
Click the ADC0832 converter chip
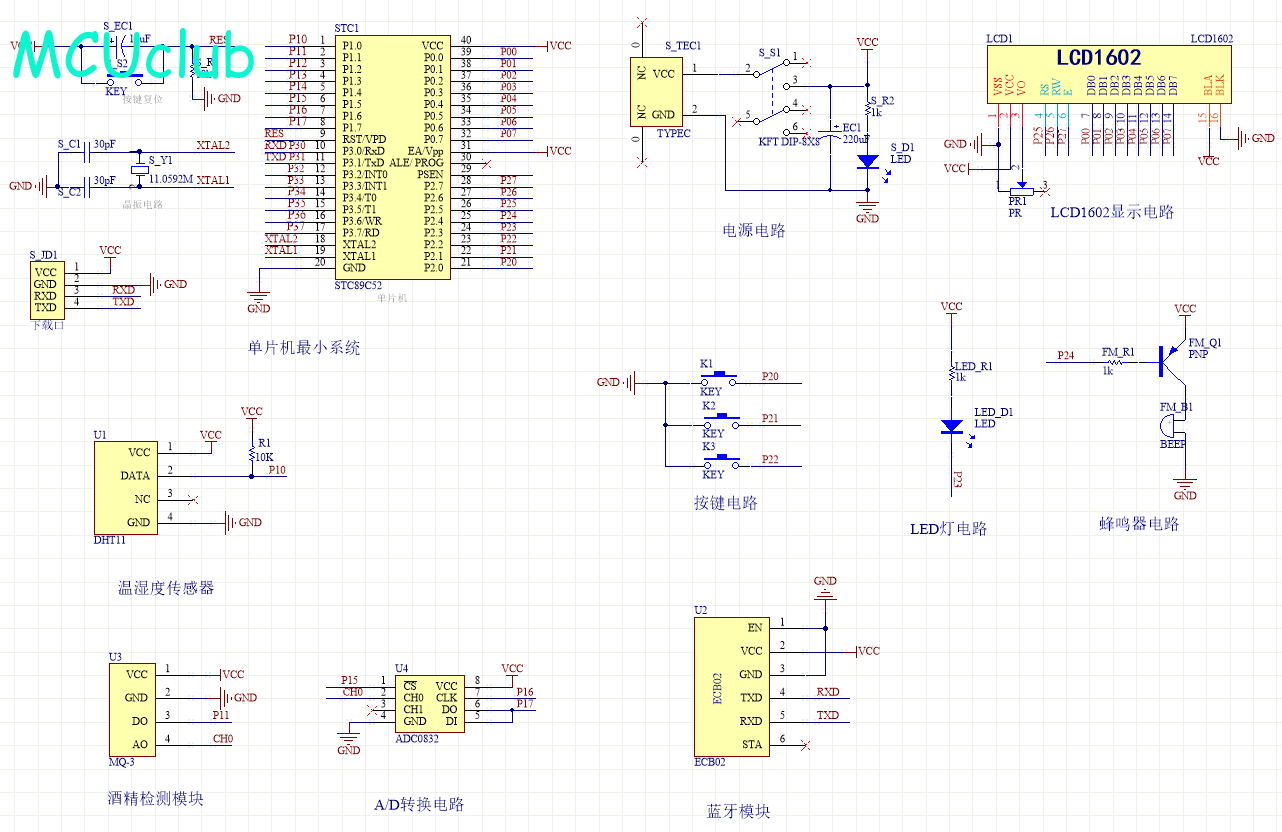(429, 703)
